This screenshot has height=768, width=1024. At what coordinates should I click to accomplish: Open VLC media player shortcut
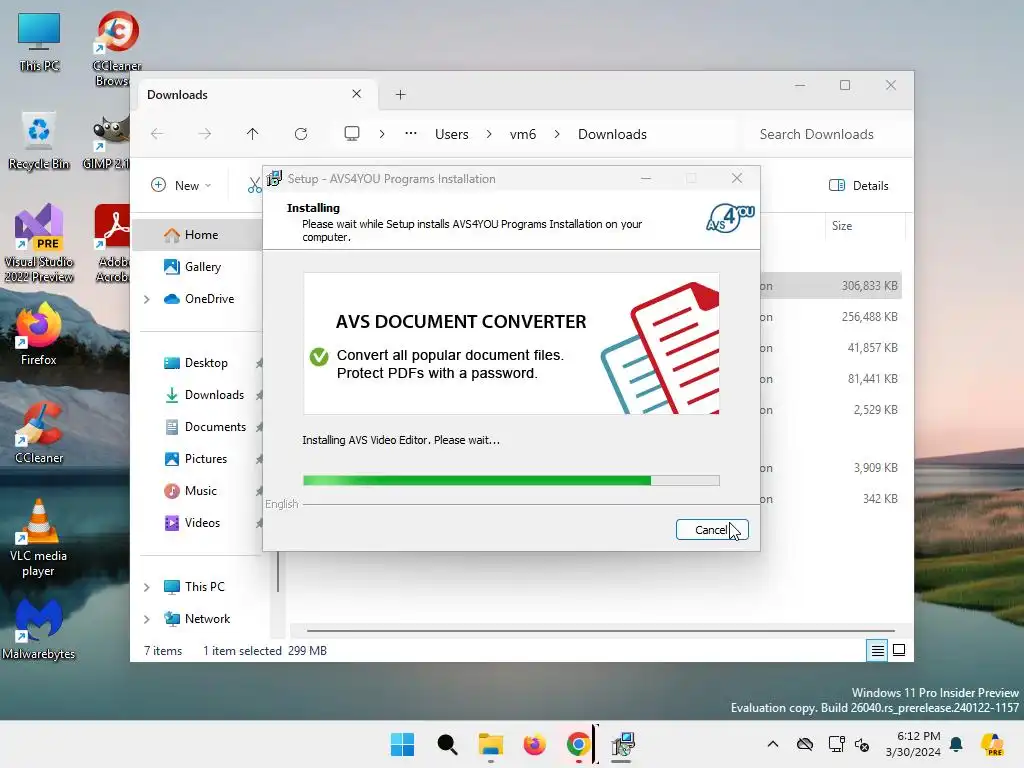click(x=39, y=538)
